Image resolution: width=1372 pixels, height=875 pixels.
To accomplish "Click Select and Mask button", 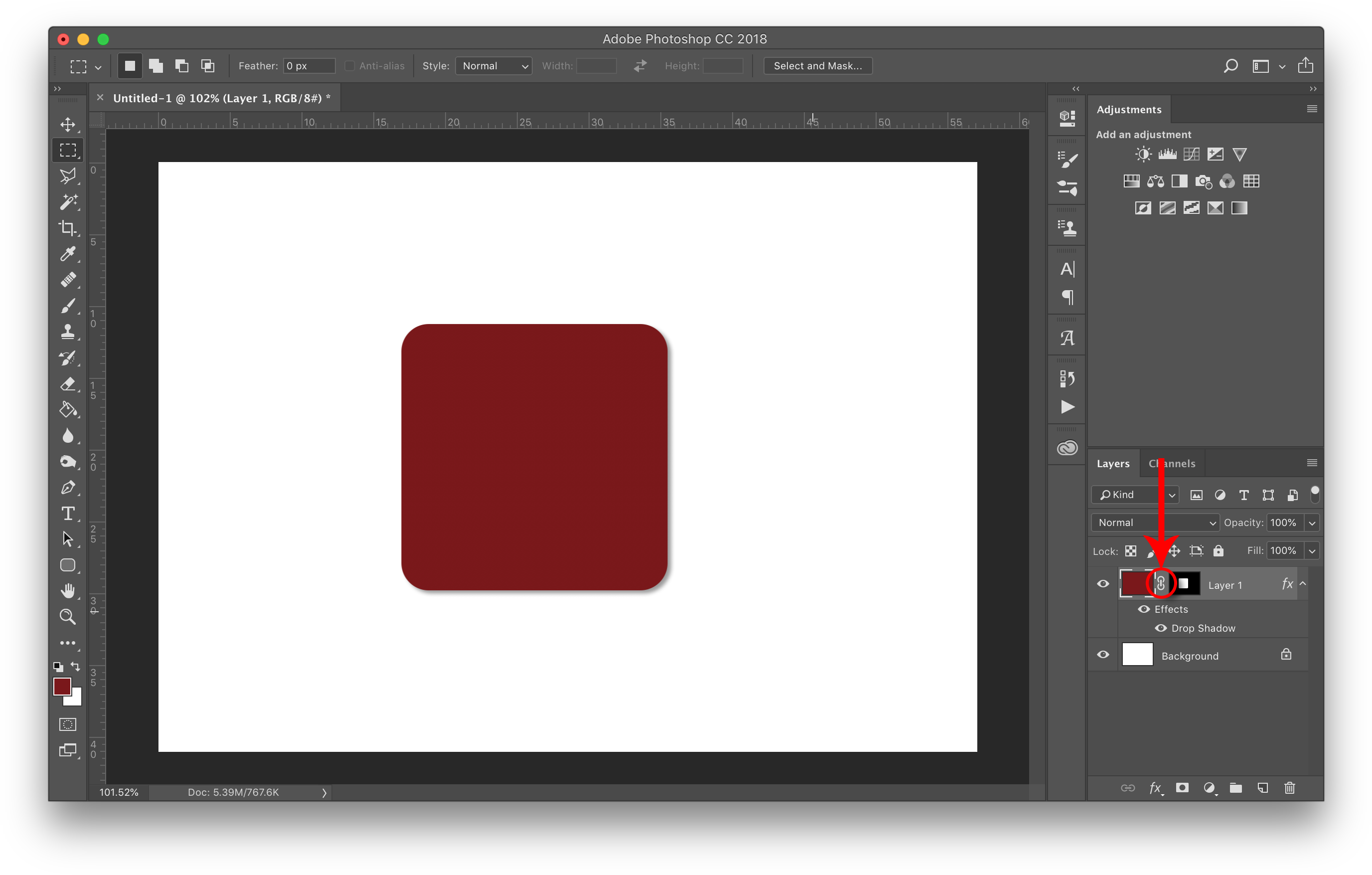I will click(x=819, y=66).
